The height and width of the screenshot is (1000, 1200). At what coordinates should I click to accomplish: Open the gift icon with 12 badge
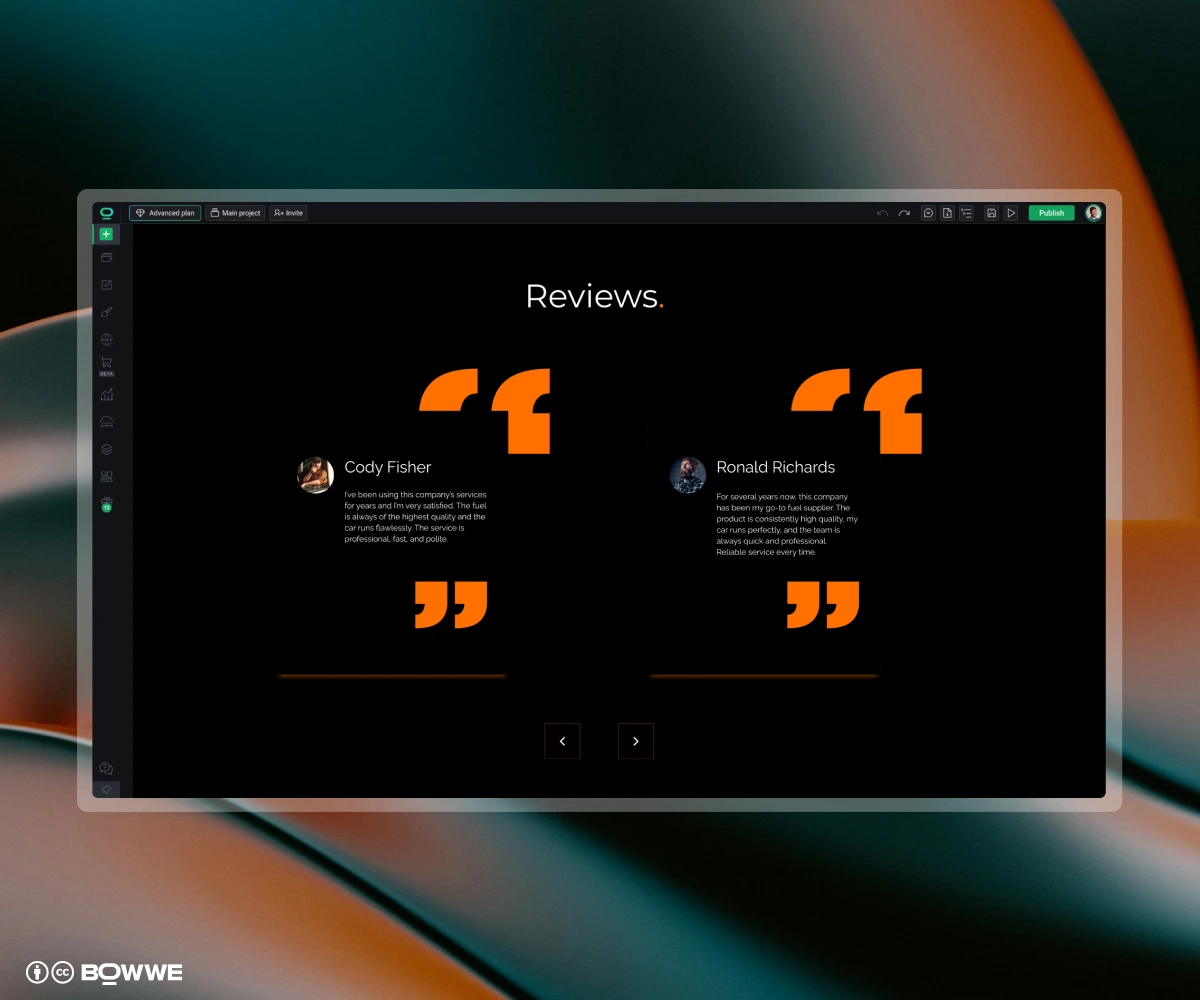106,504
